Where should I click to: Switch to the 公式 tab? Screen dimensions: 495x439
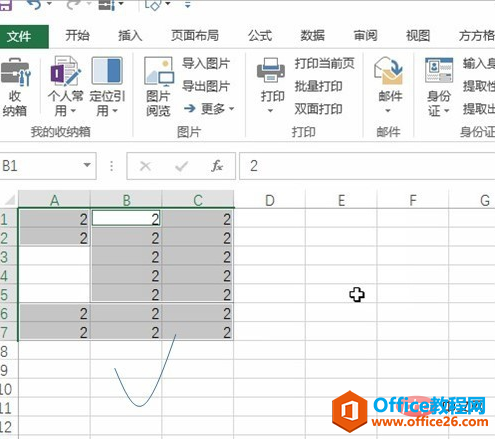[x=260, y=36]
